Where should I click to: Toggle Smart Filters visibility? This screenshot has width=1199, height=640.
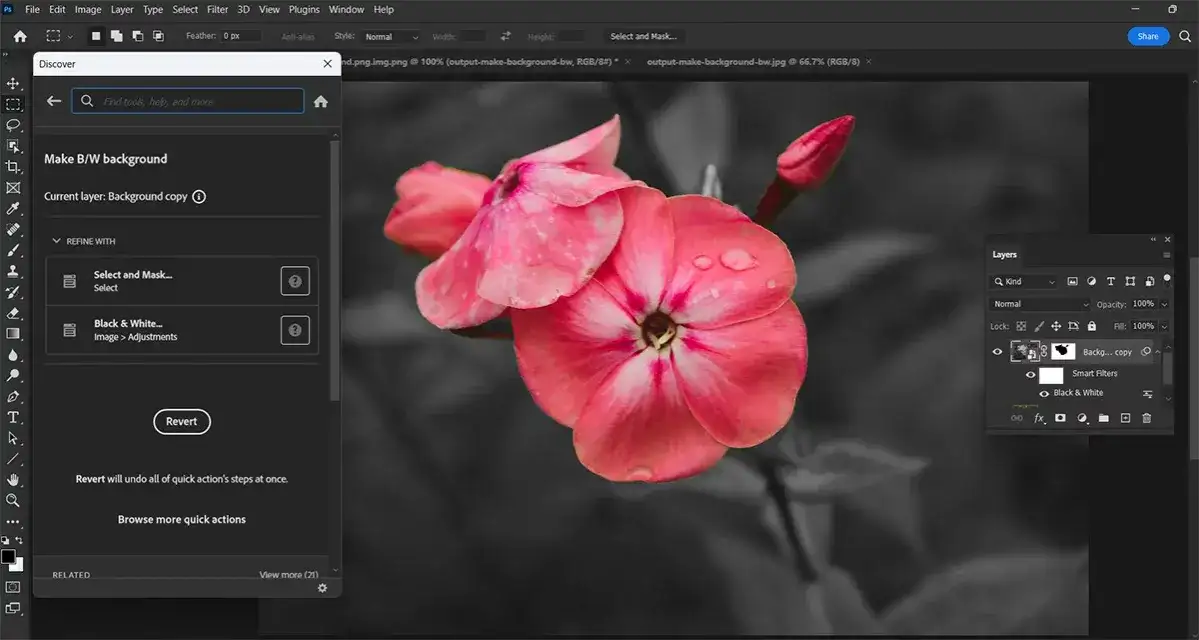[x=1030, y=374]
